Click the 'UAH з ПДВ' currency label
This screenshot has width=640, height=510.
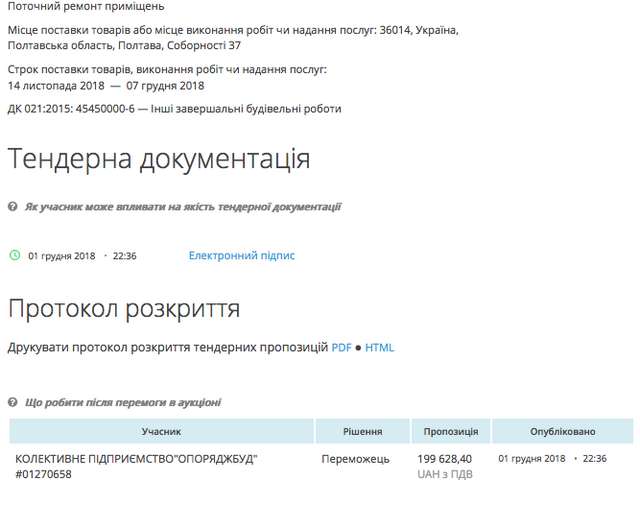444,474
